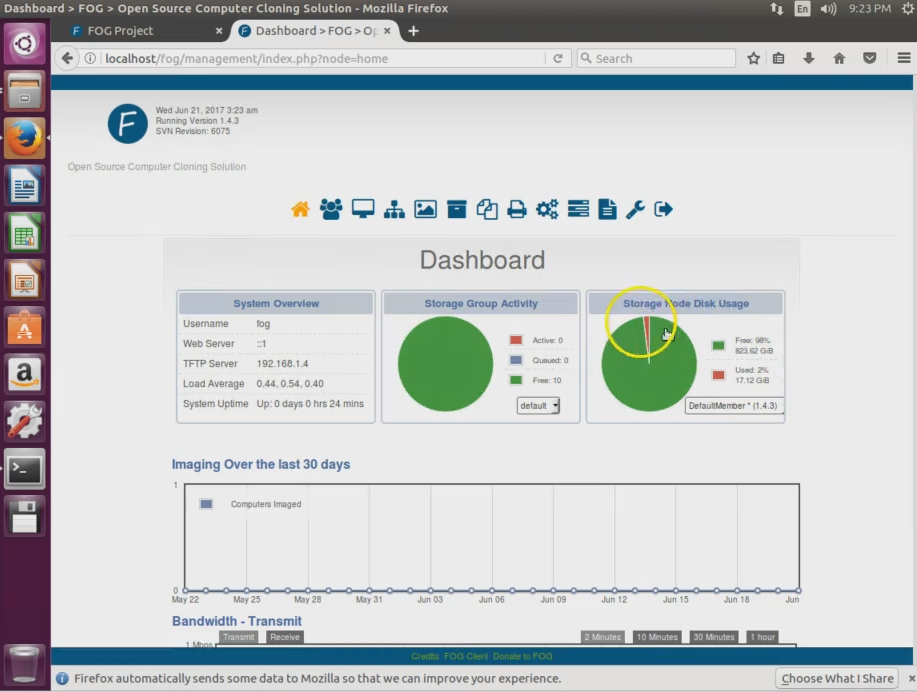The width and height of the screenshot is (917, 692).
Task: Open image management via picture icon
Action: pos(425,209)
